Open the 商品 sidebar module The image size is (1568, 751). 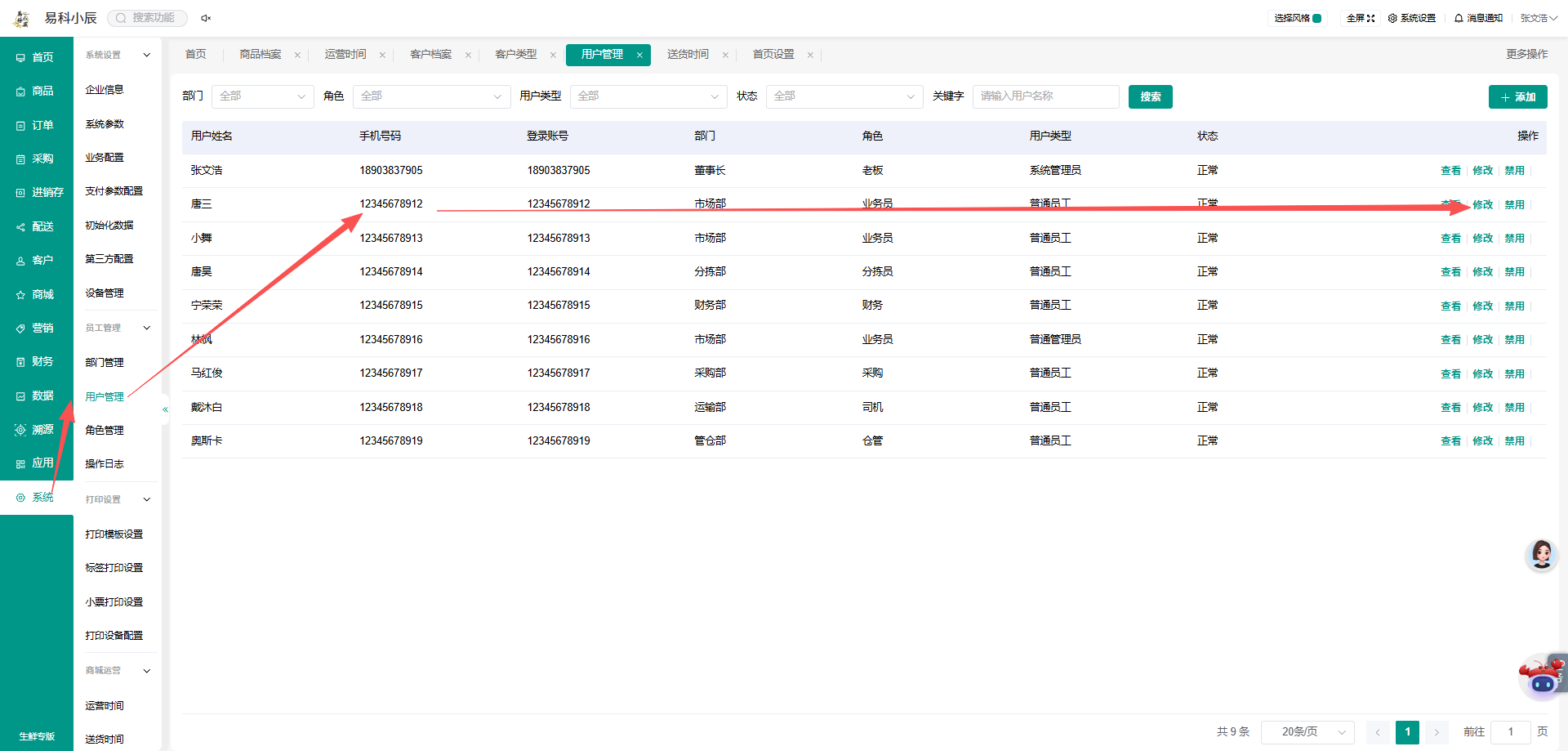36,92
